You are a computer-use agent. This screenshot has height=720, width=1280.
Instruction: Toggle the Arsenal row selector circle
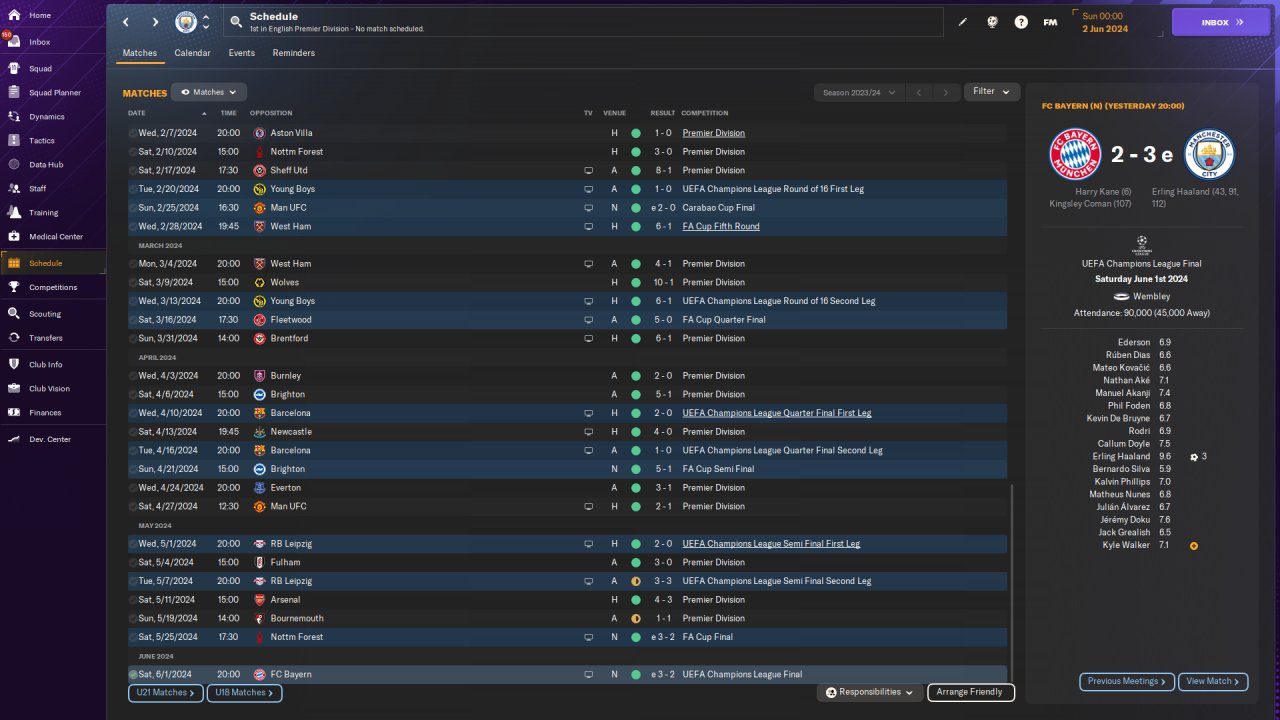pos(133,600)
